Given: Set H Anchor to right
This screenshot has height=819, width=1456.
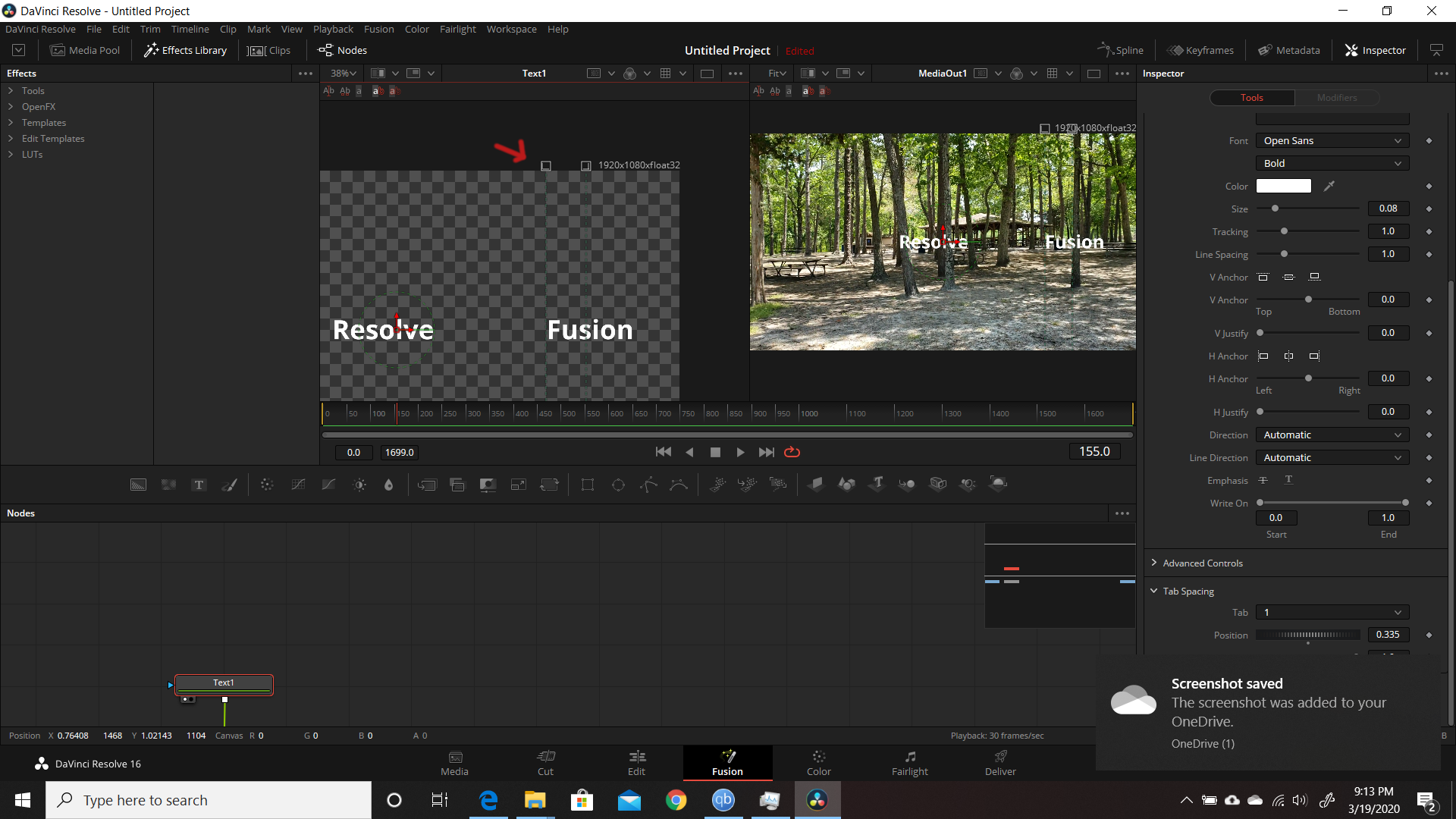Looking at the screenshot, I should coord(1315,356).
